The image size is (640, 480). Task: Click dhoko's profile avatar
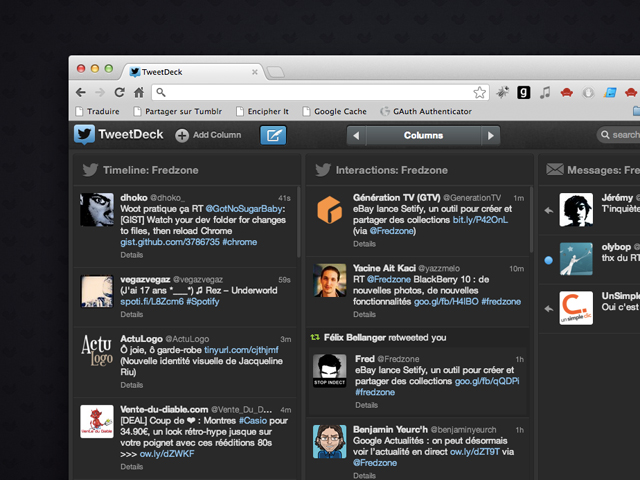point(97,210)
